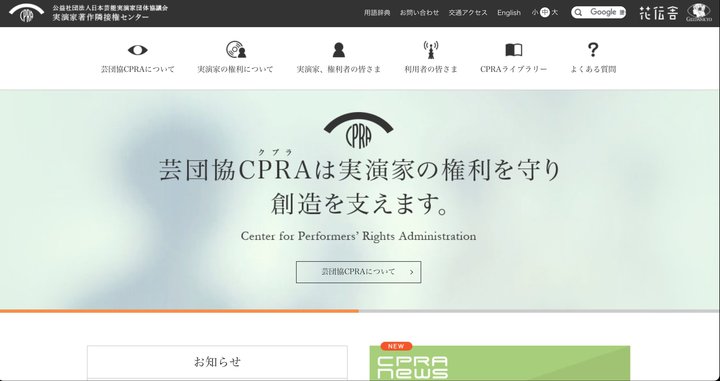Screen dimensions: 720x381
Task: Open 実演家、権利者の皆さま menu item
Action: (x=338, y=69)
